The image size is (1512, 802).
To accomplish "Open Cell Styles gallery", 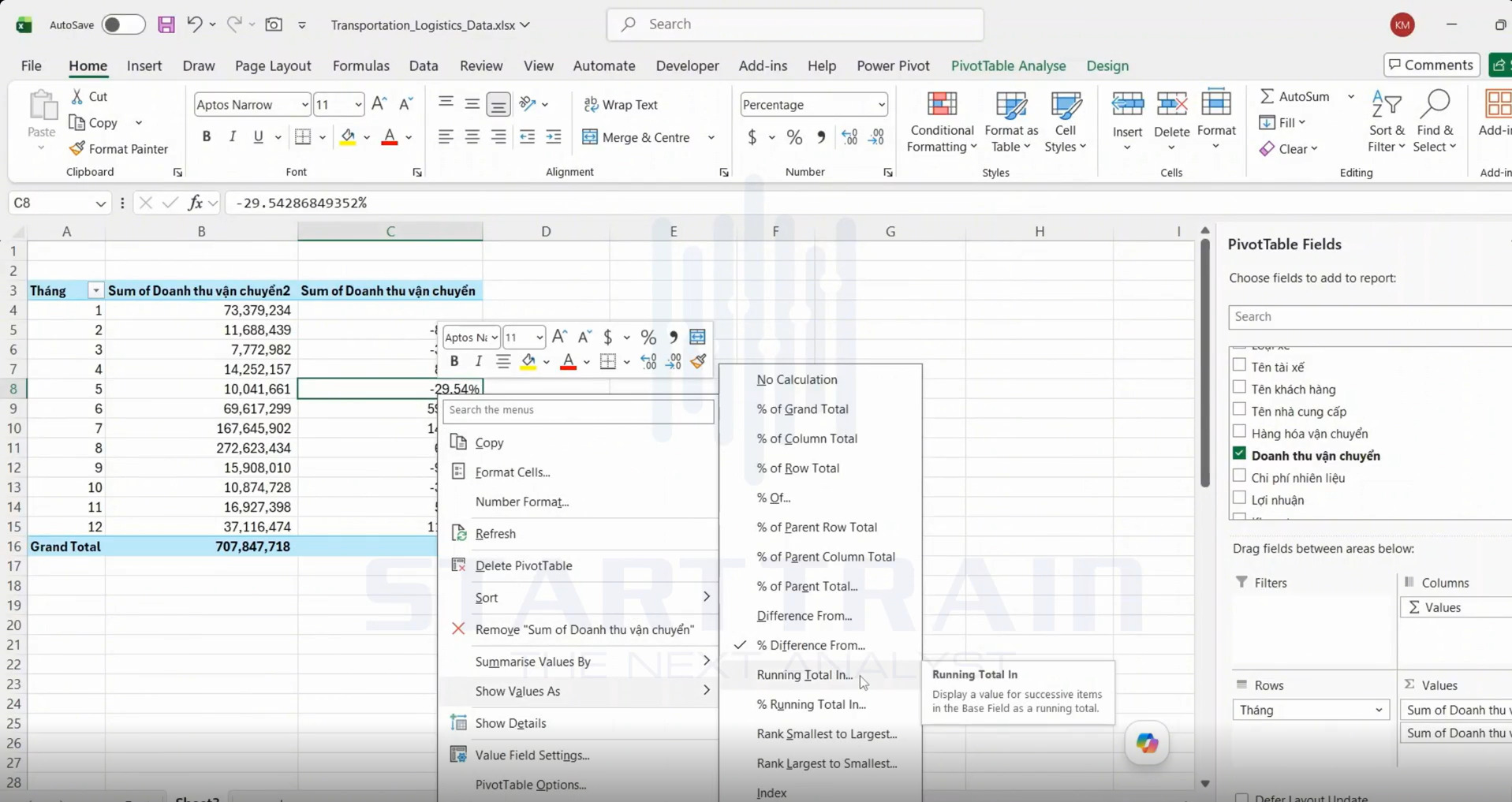I will pos(1065,122).
